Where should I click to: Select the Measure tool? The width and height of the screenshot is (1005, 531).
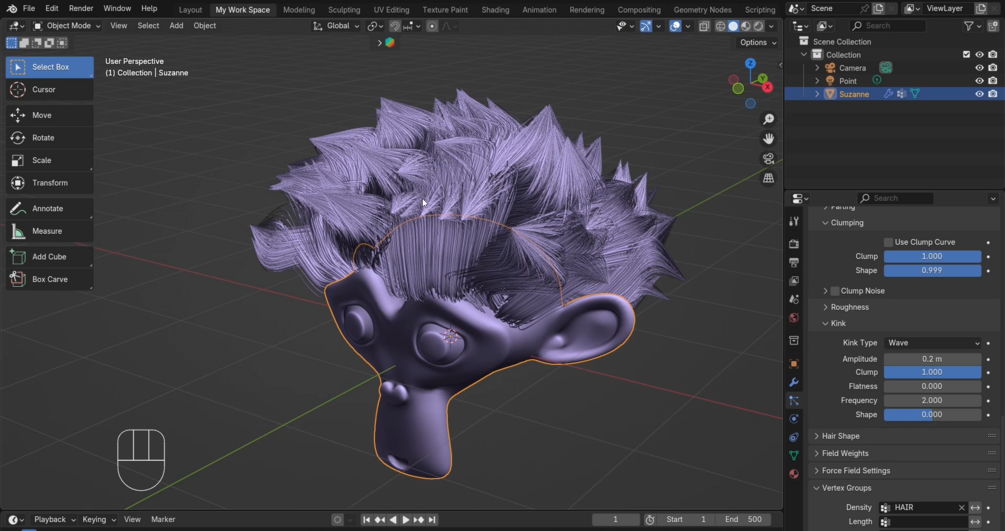click(x=49, y=231)
